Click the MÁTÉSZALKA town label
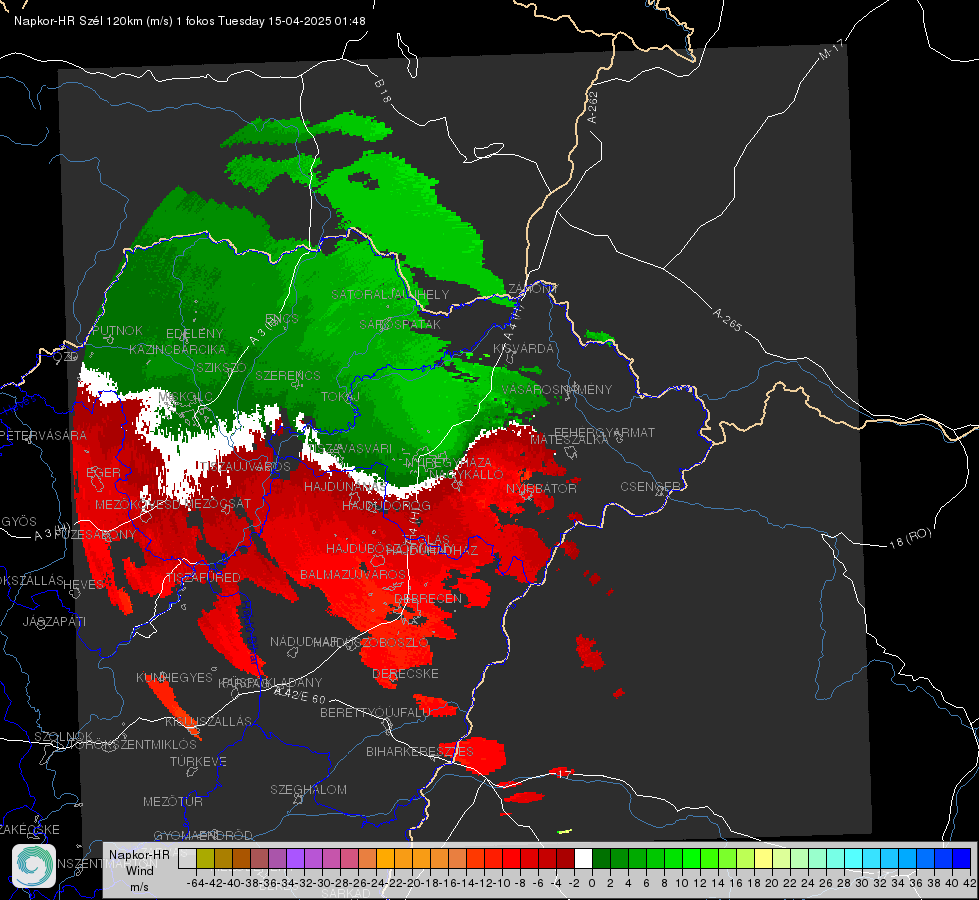Image resolution: width=979 pixels, height=900 pixels. tap(569, 440)
